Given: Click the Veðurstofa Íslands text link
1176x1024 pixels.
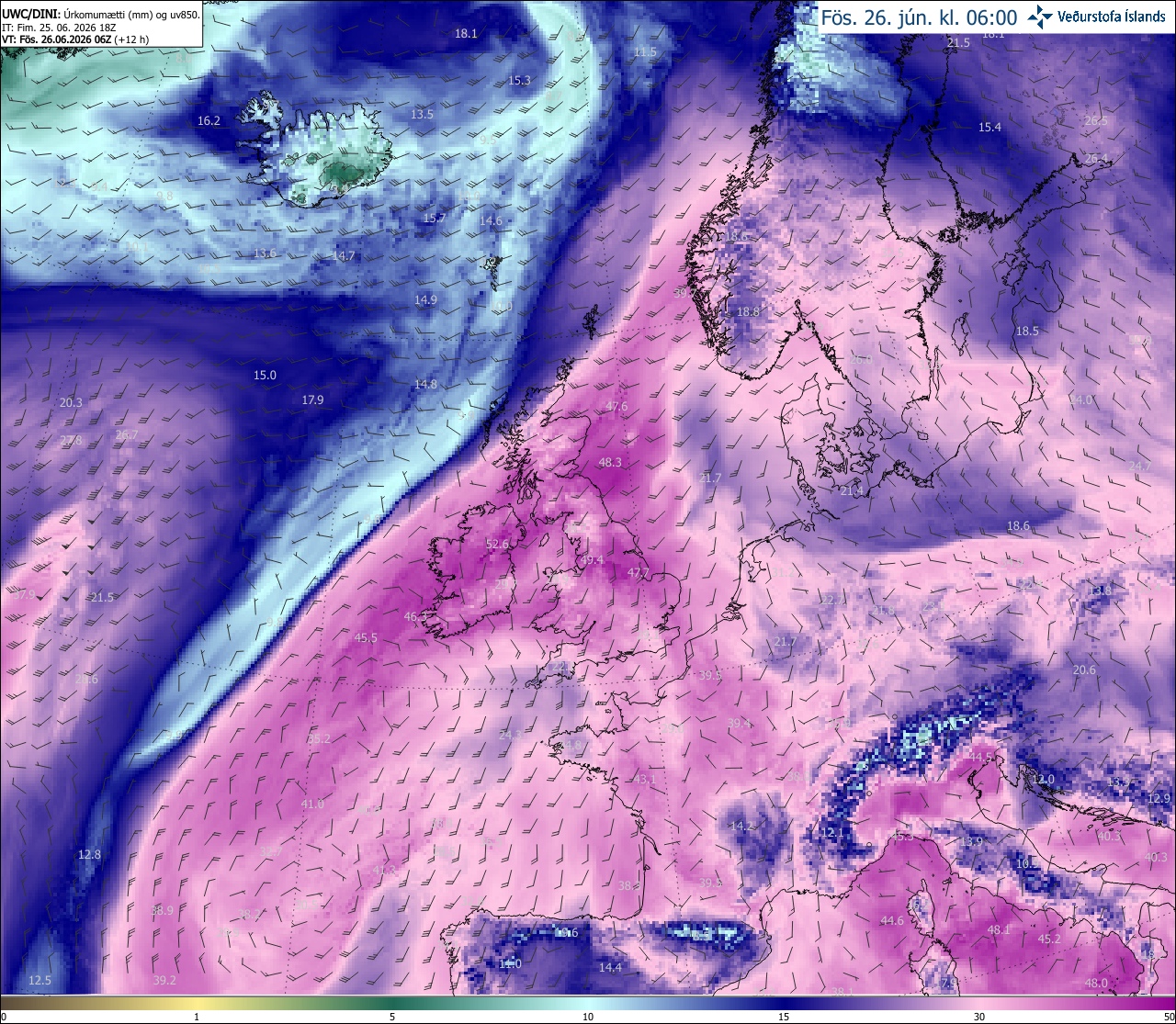Looking at the screenshot, I should pyautogui.click(x=1112, y=17).
